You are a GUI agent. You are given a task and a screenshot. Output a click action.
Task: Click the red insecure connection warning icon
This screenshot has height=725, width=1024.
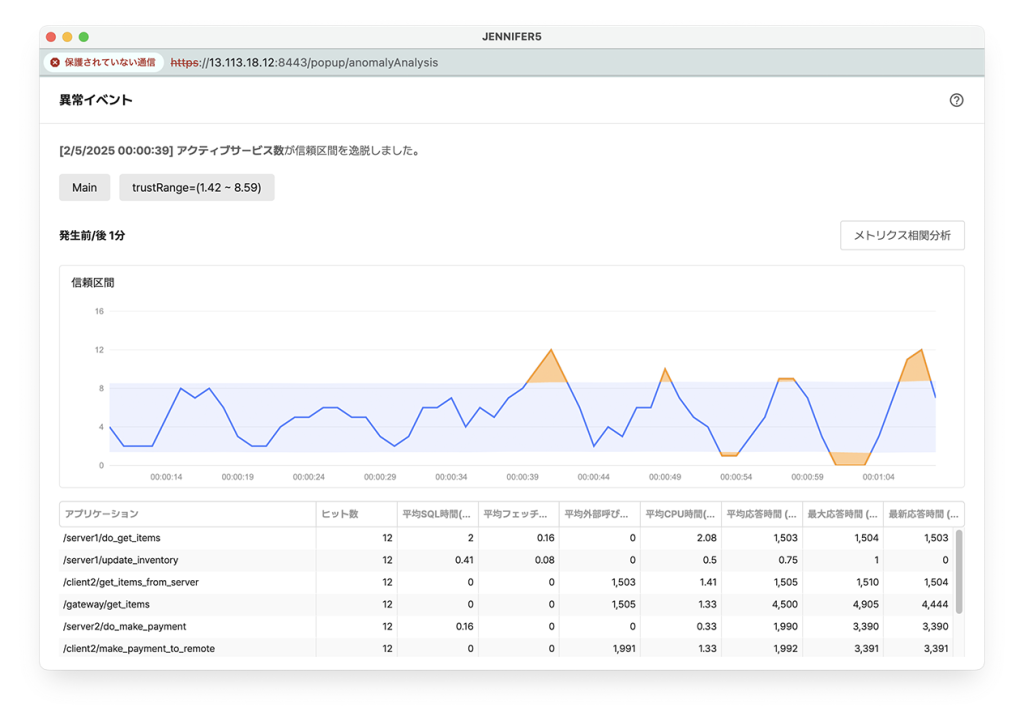(55, 62)
